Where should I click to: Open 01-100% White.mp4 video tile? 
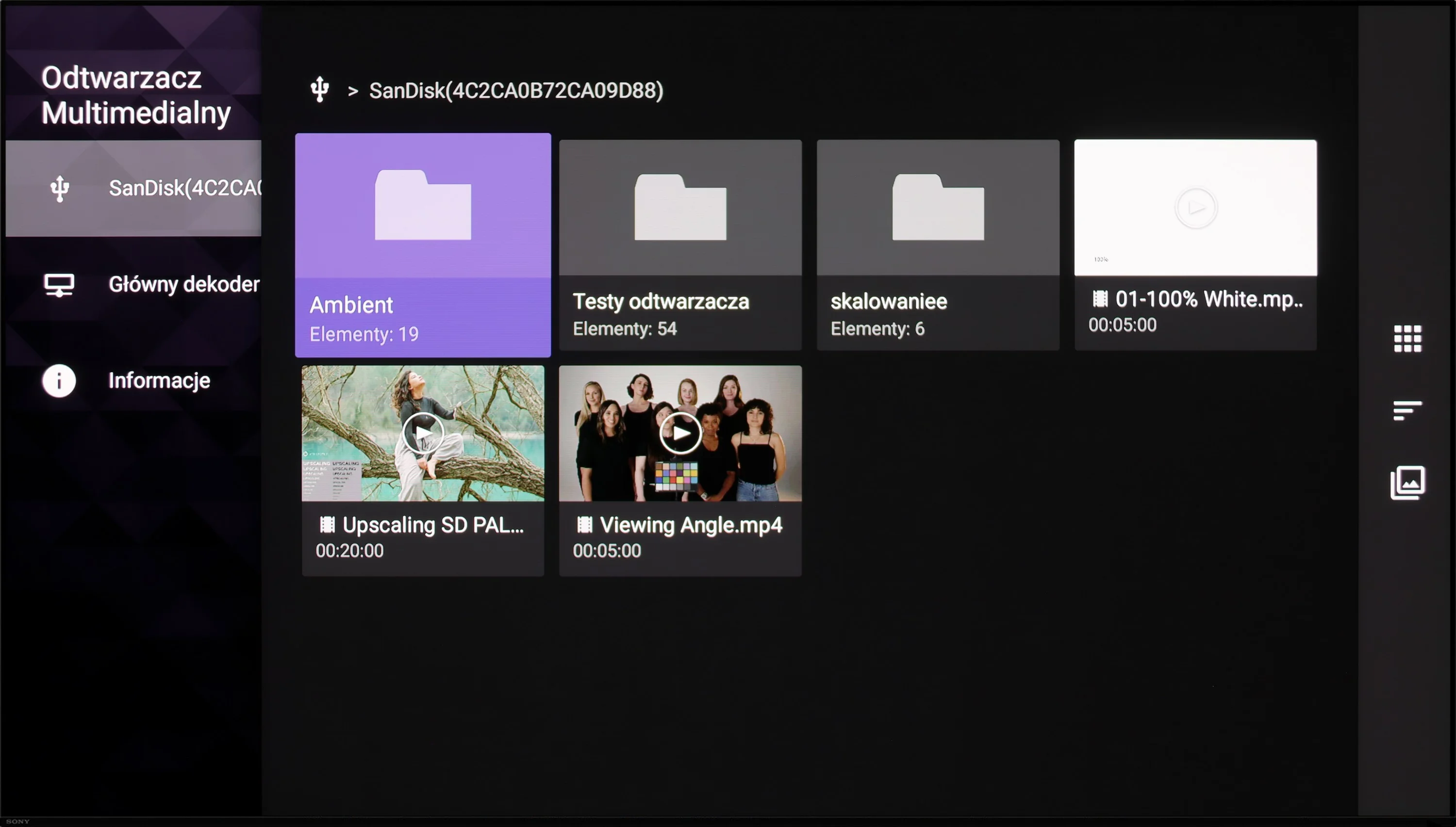click(x=1195, y=245)
